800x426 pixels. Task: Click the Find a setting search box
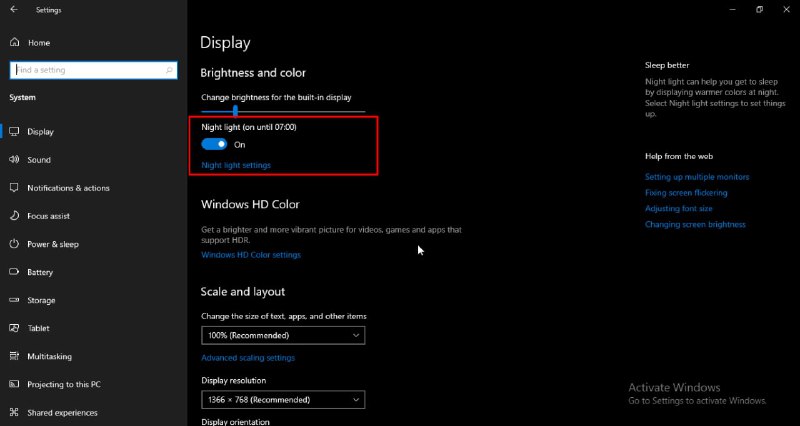coord(93,70)
